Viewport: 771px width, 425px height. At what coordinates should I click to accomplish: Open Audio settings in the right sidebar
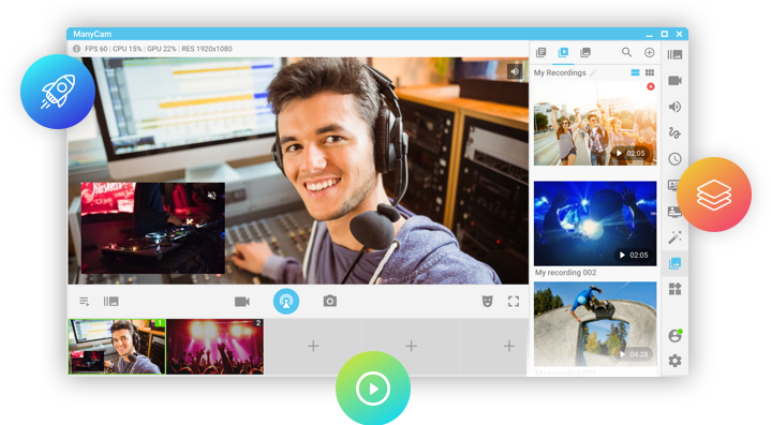pyautogui.click(x=675, y=107)
